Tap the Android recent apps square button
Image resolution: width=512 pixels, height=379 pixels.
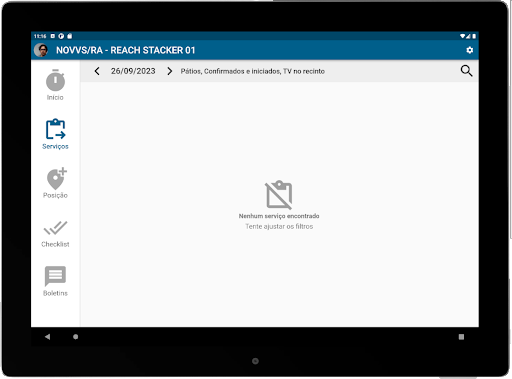pos(461,337)
